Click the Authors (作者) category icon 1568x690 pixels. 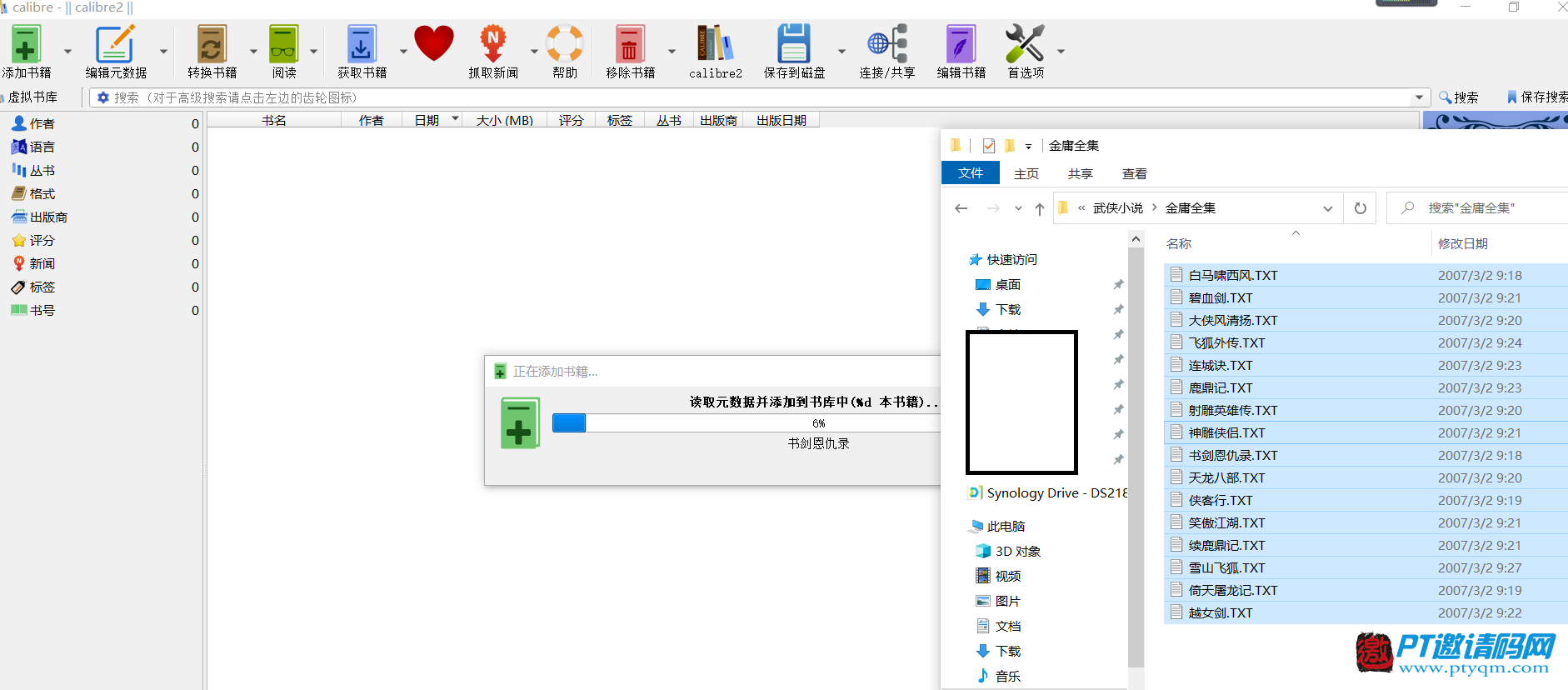(19, 123)
